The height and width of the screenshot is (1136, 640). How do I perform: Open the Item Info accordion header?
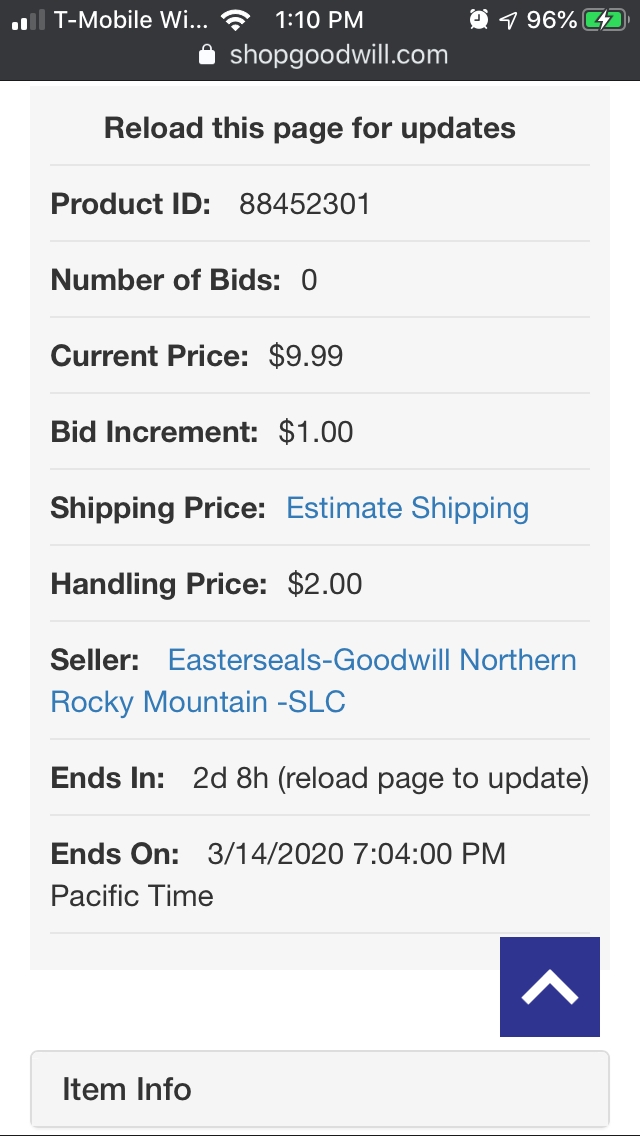[319, 1089]
